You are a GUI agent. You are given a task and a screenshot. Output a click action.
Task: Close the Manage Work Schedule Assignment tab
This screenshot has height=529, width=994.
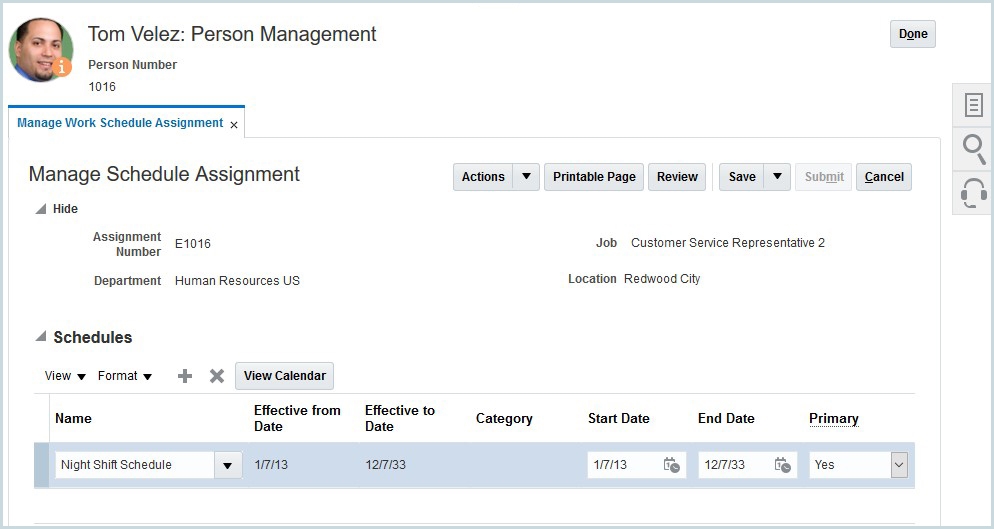pos(234,125)
